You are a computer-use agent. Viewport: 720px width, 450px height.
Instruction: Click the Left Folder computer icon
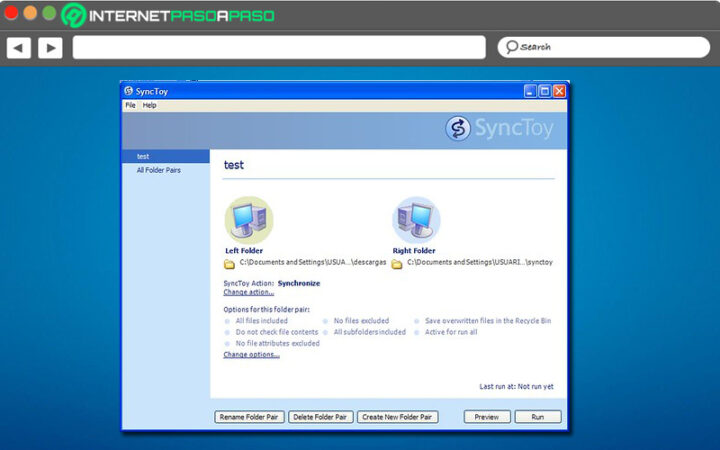(x=248, y=219)
